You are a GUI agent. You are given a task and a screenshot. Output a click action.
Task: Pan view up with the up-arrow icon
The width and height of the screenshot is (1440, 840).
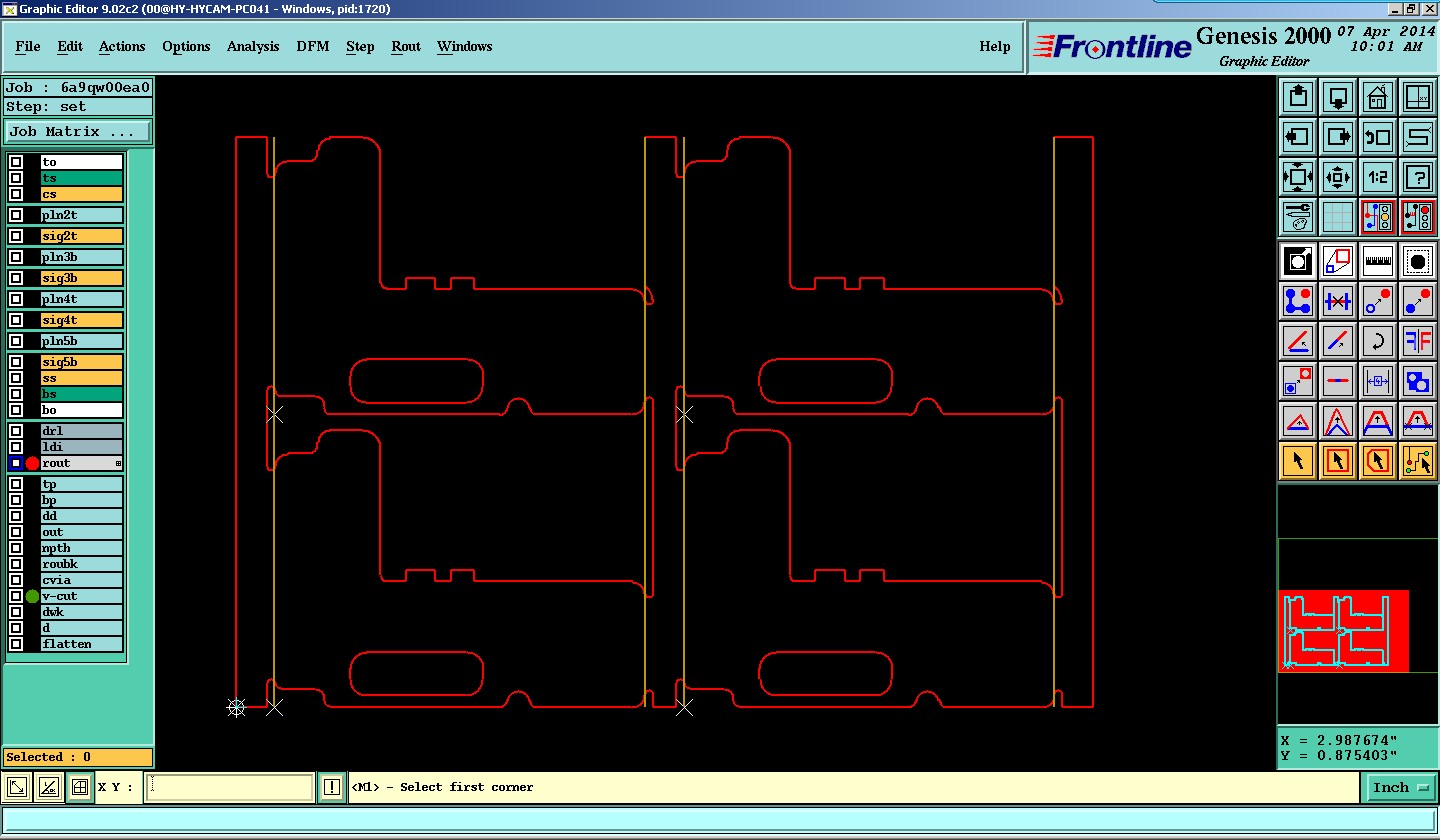[1298, 97]
